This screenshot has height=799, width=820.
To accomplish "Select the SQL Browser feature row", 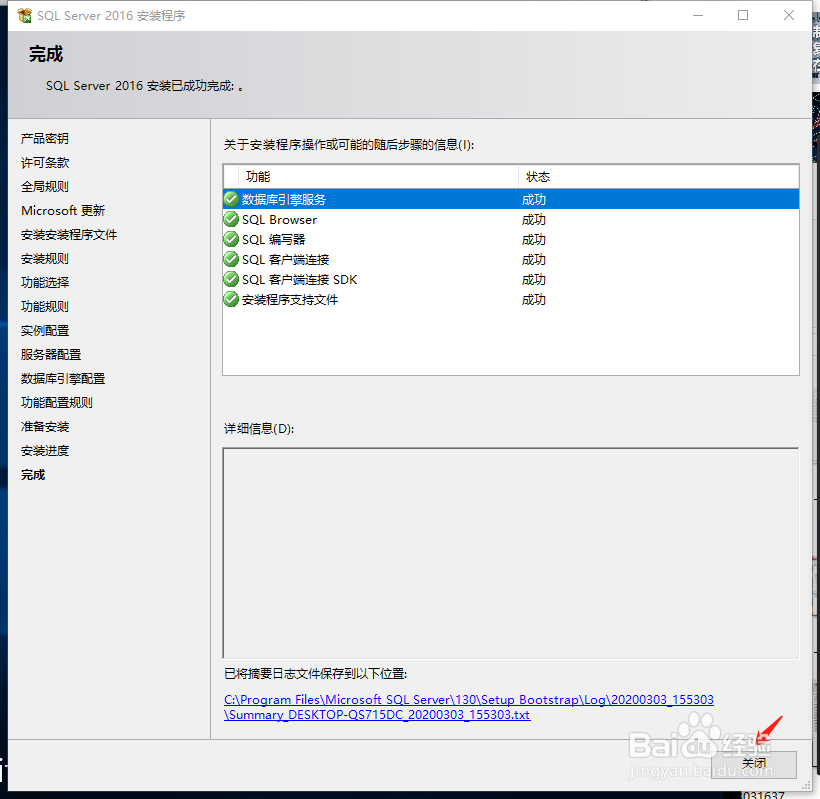I will click(x=511, y=220).
